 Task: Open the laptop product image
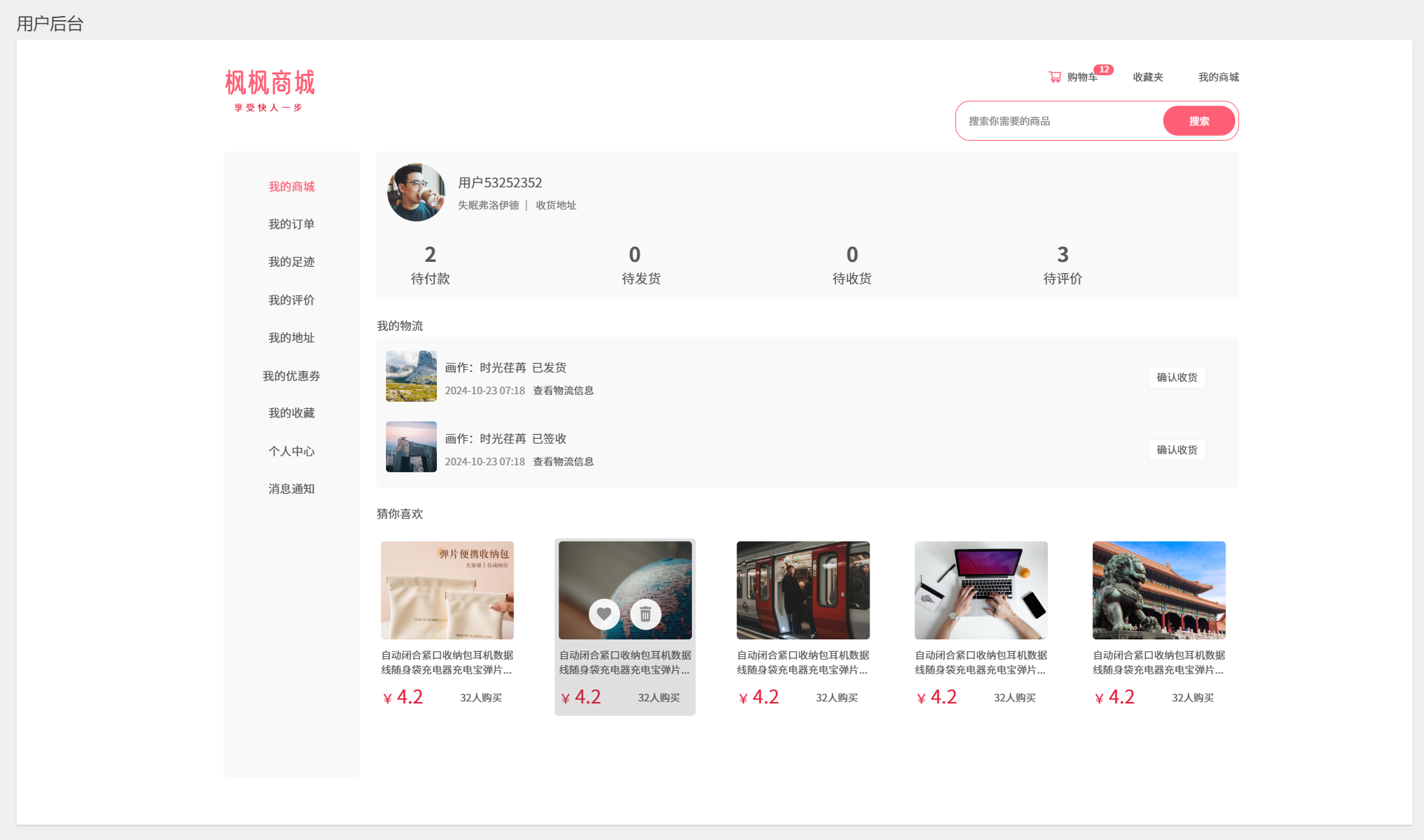(x=980, y=590)
